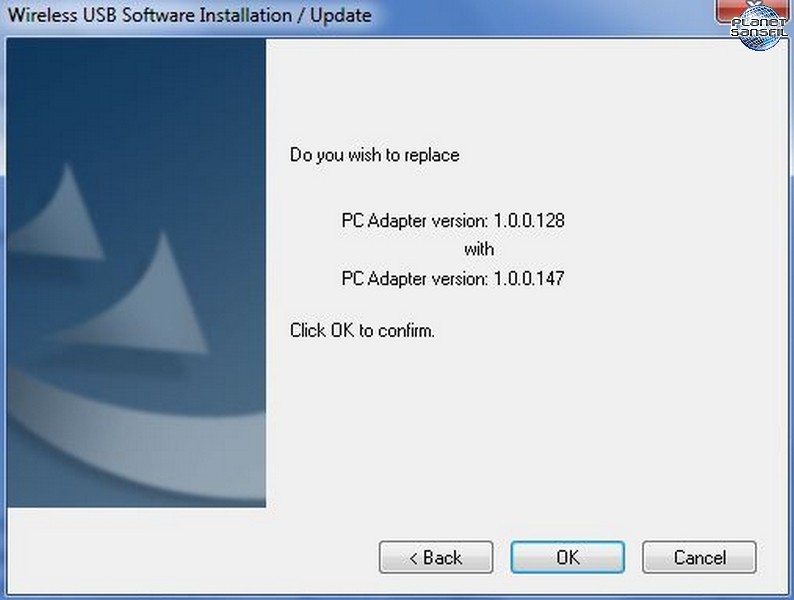Click the "Do you wish to replace" text
Viewport: 794px width, 600px height.
pyautogui.click(x=375, y=155)
